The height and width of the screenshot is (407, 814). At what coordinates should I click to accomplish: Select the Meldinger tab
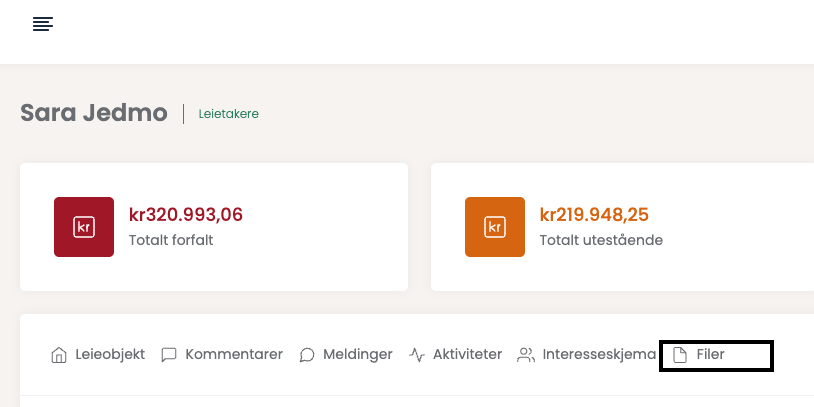pos(357,354)
